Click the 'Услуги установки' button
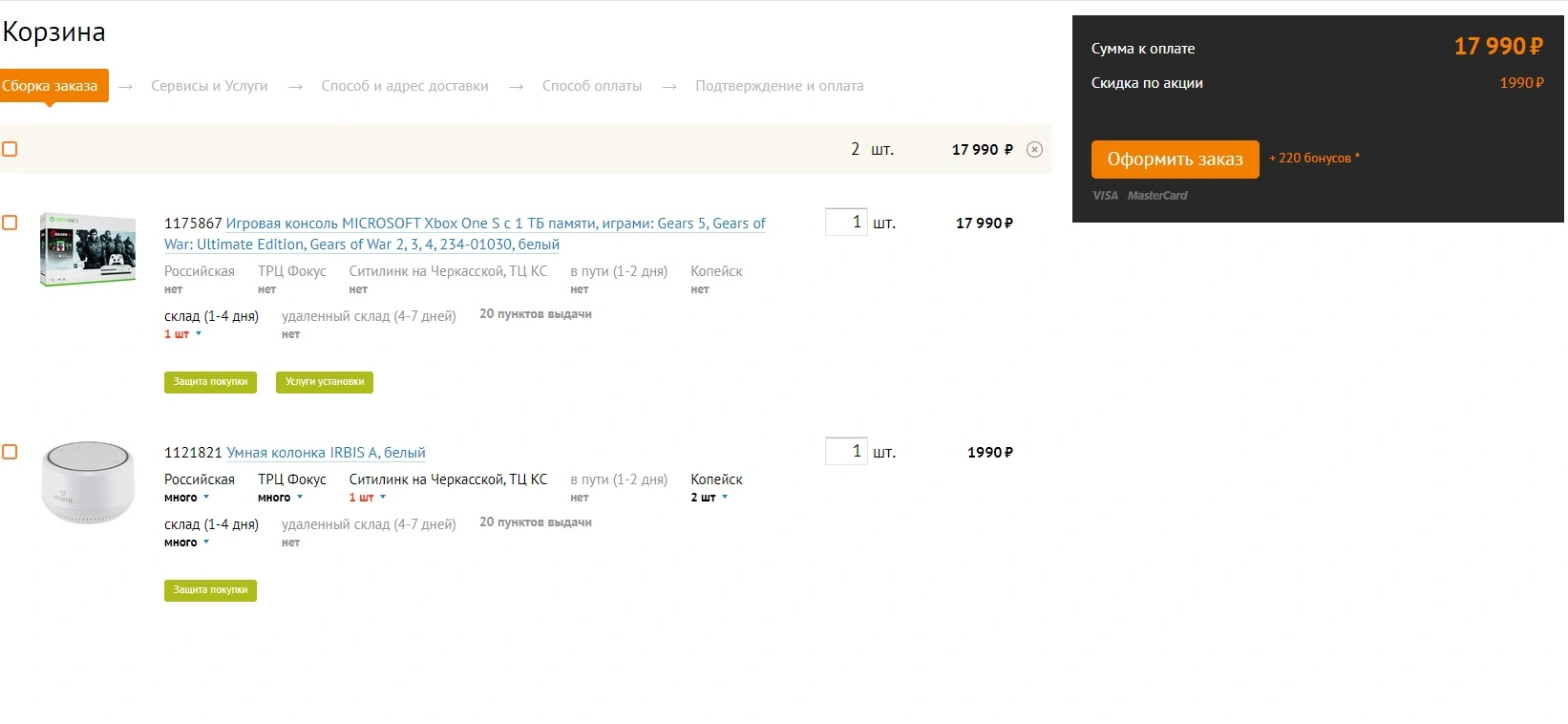1568x724 pixels. click(x=325, y=382)
